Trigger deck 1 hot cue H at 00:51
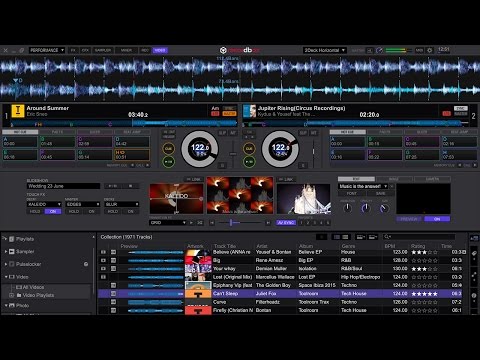 pyautogui.click(x=132, y=155)
